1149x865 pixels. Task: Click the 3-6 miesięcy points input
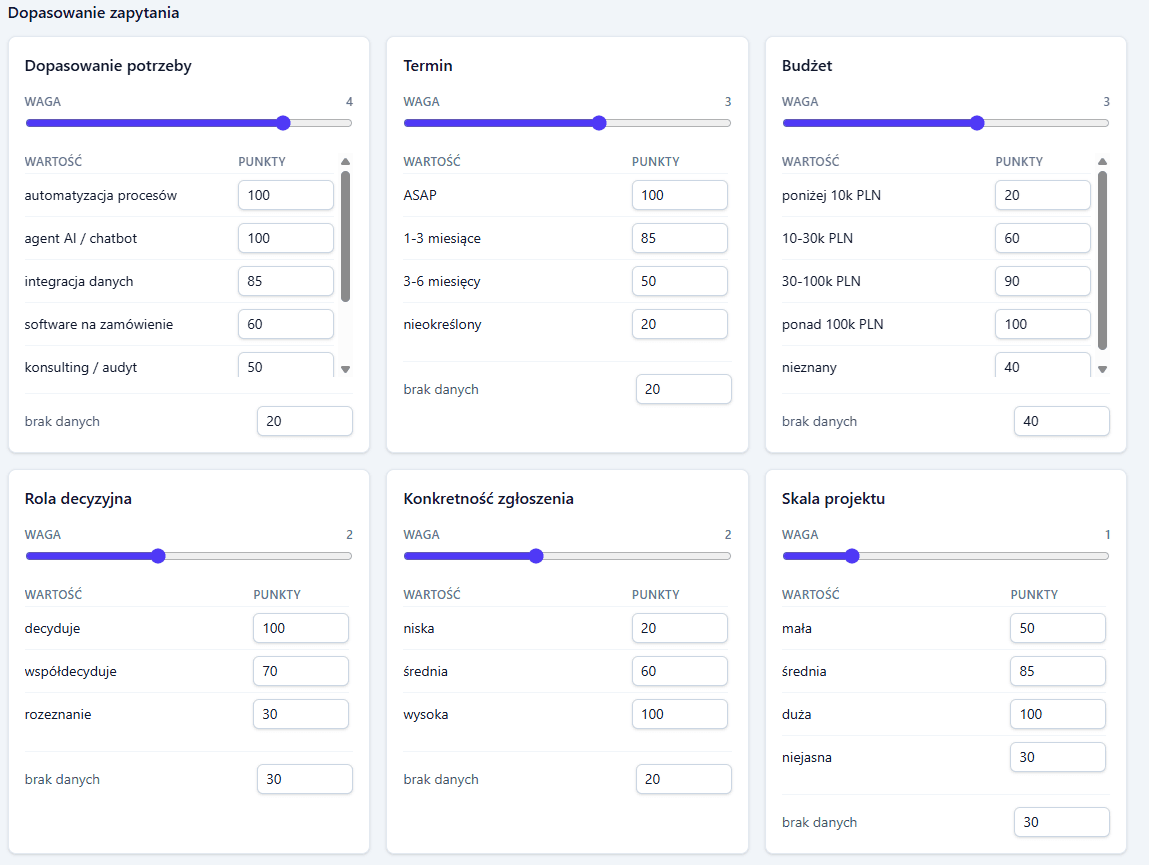tap(680, 281)
